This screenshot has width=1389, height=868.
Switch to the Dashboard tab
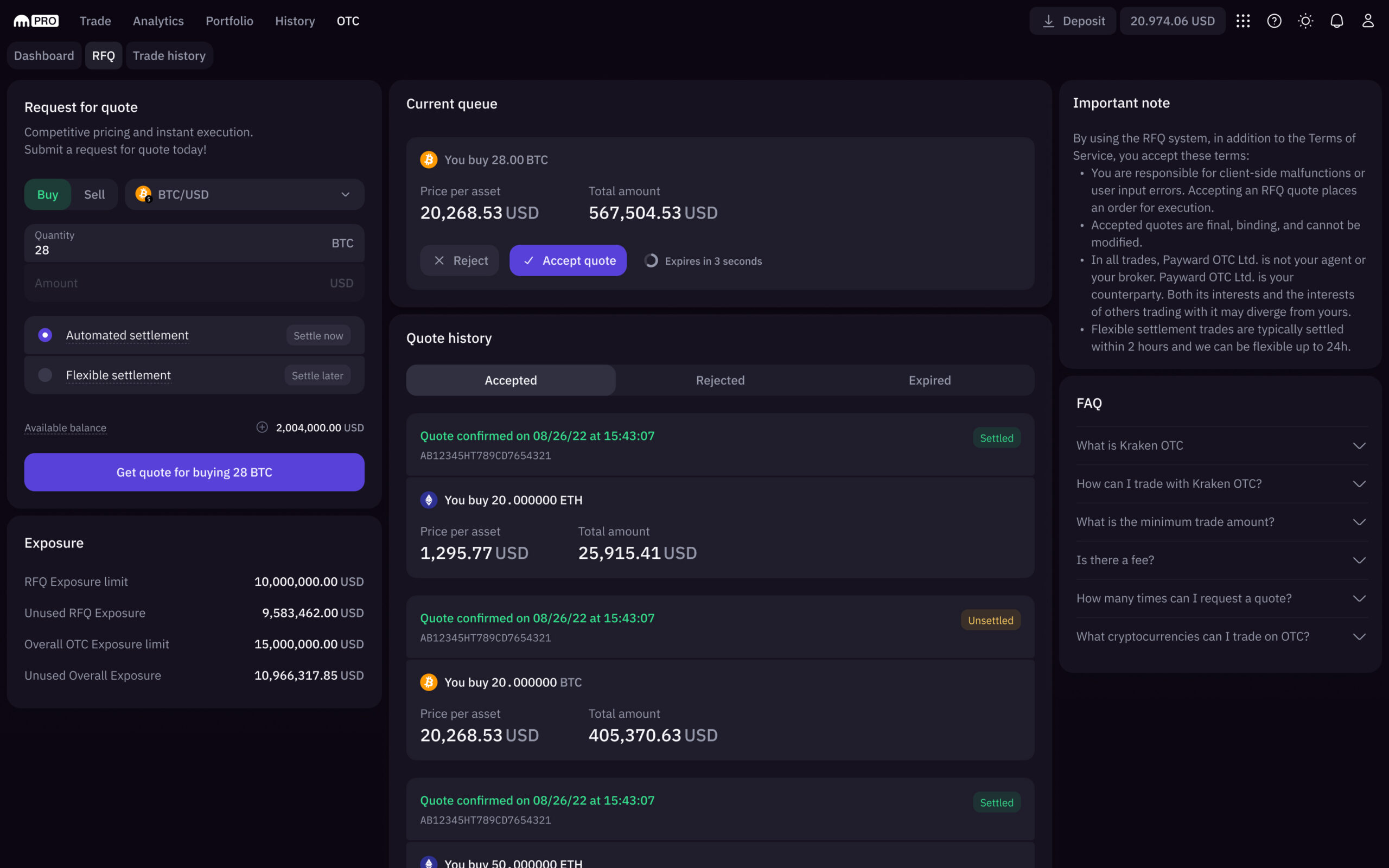pos(44,56)
